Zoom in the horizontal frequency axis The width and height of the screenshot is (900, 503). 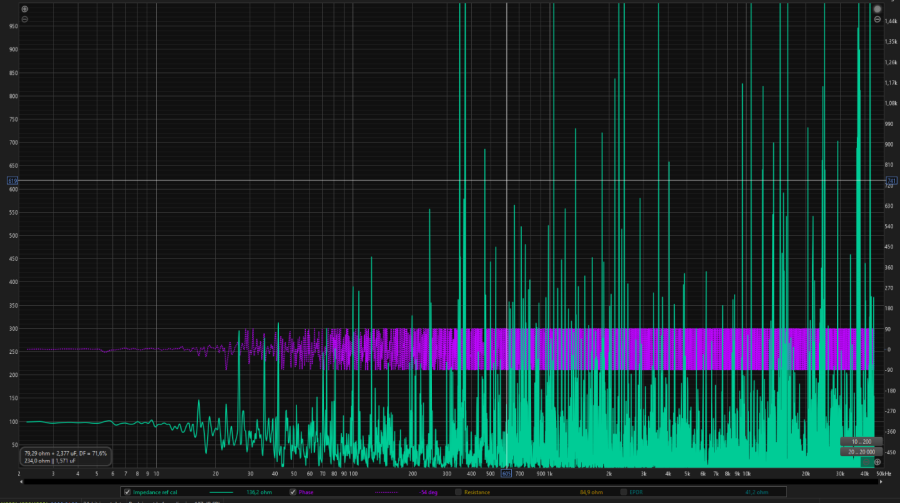pos(877,462)
